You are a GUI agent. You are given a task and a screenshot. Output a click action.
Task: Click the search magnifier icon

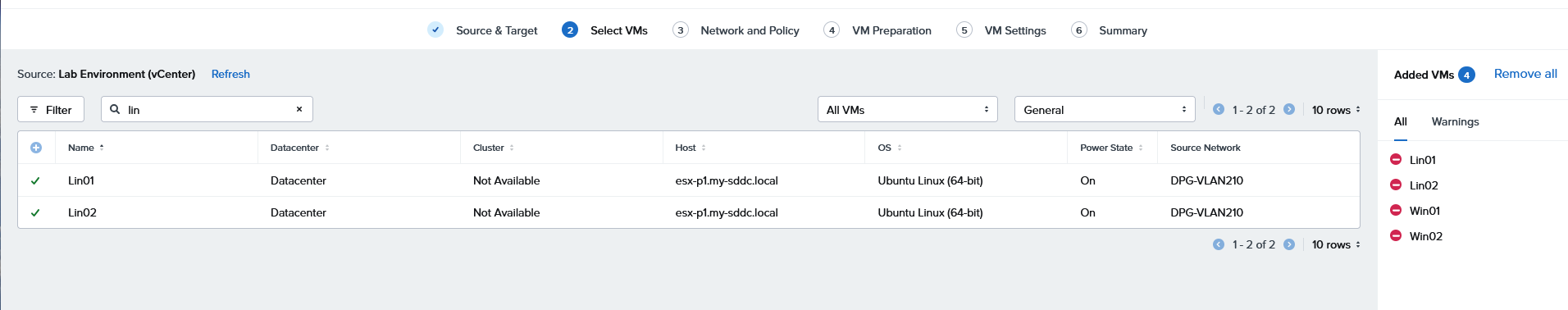click(x=115, y=109)
